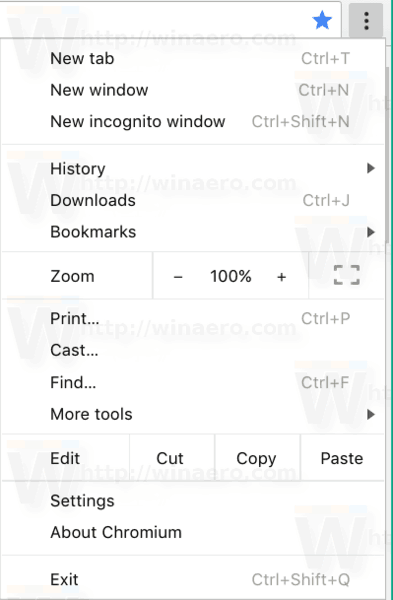Click the Cut button
Screen dimensions: 393x600
pyautogui.click(x=172, y=458)
